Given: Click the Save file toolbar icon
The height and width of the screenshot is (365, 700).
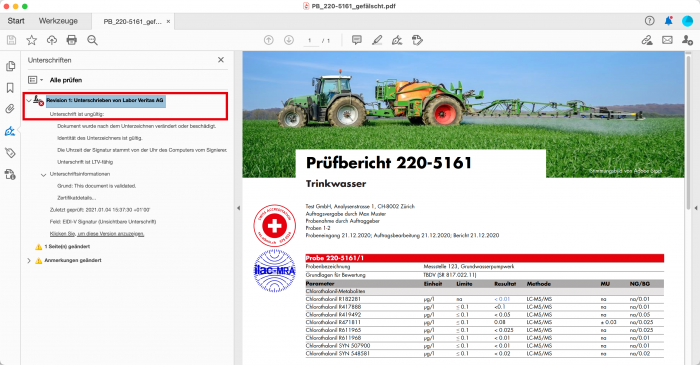Looking at the screenshot, I should 12,40.
